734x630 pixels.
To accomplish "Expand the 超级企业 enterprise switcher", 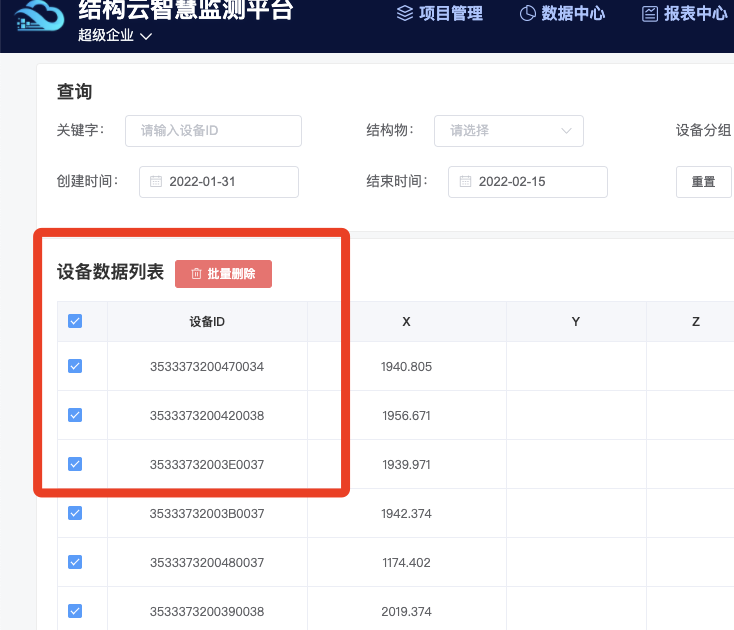I will coord(115,36).
